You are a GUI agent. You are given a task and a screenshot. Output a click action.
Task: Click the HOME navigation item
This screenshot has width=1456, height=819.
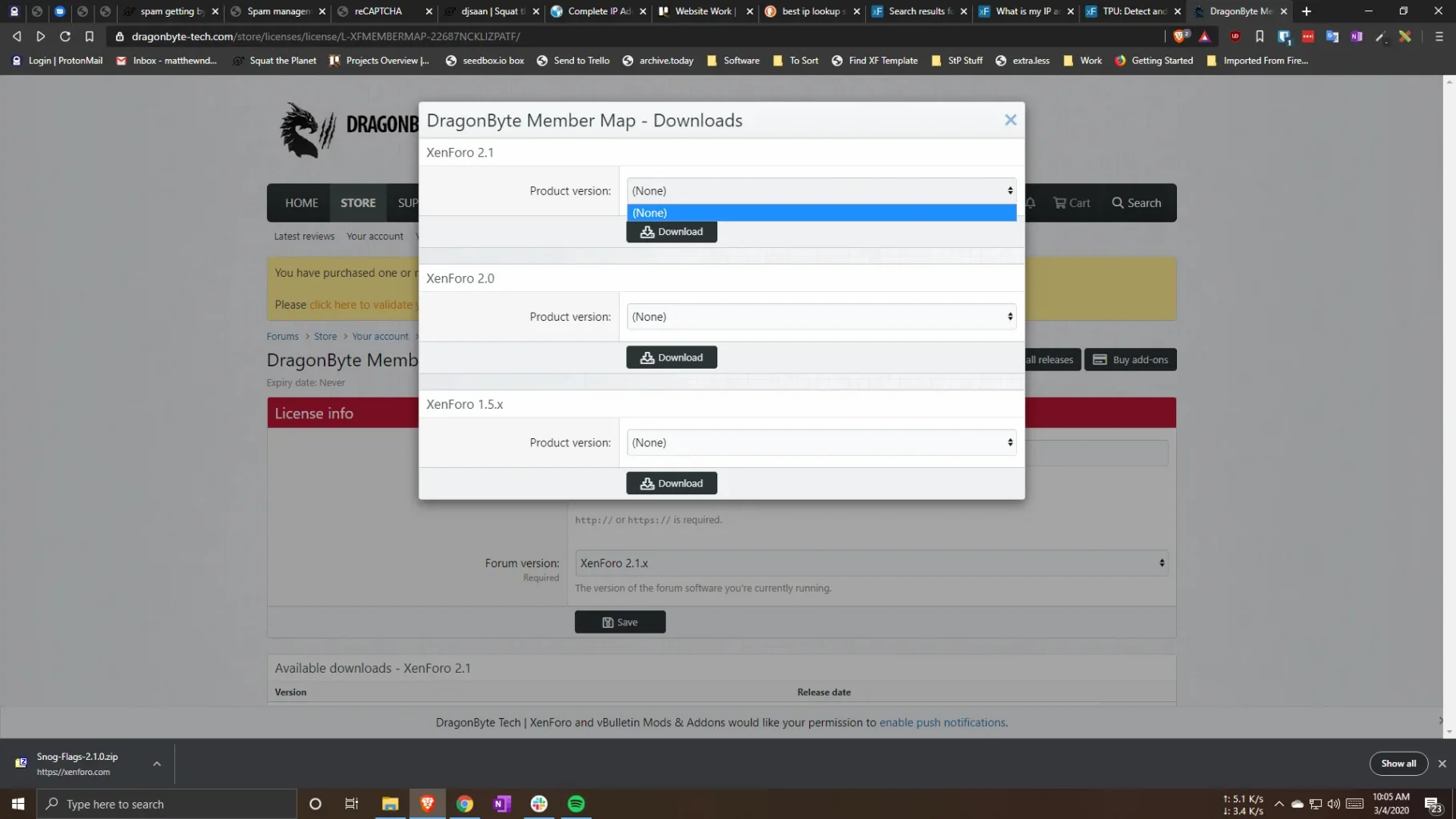(x=301, y=203)
